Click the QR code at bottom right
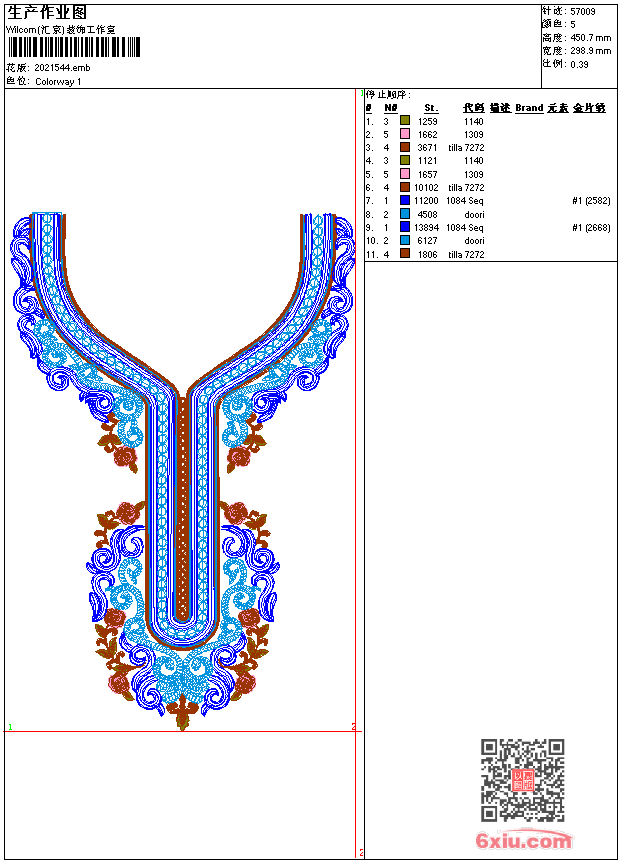The width and height of the screenshot is (620, 860). [x=522, y=780]
